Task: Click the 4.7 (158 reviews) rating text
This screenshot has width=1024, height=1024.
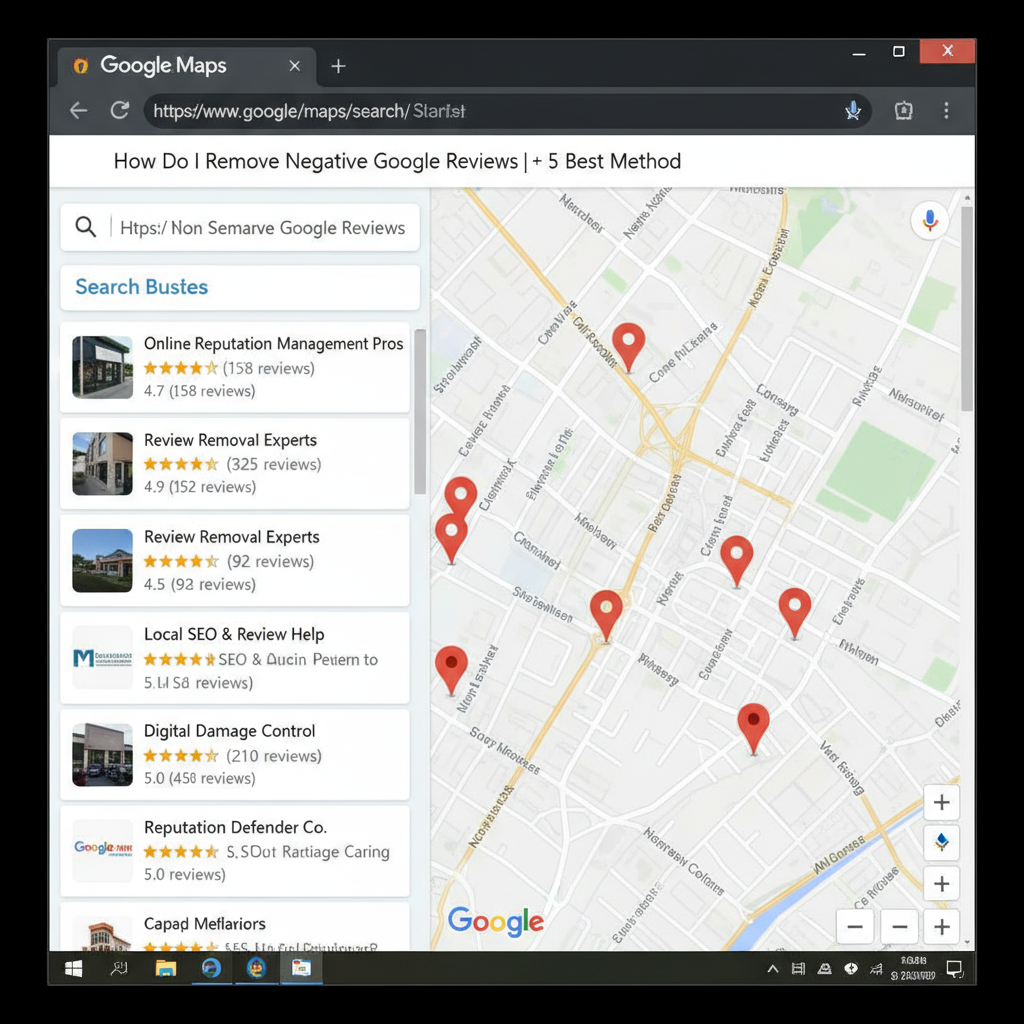Action: (x=199, y=391)
